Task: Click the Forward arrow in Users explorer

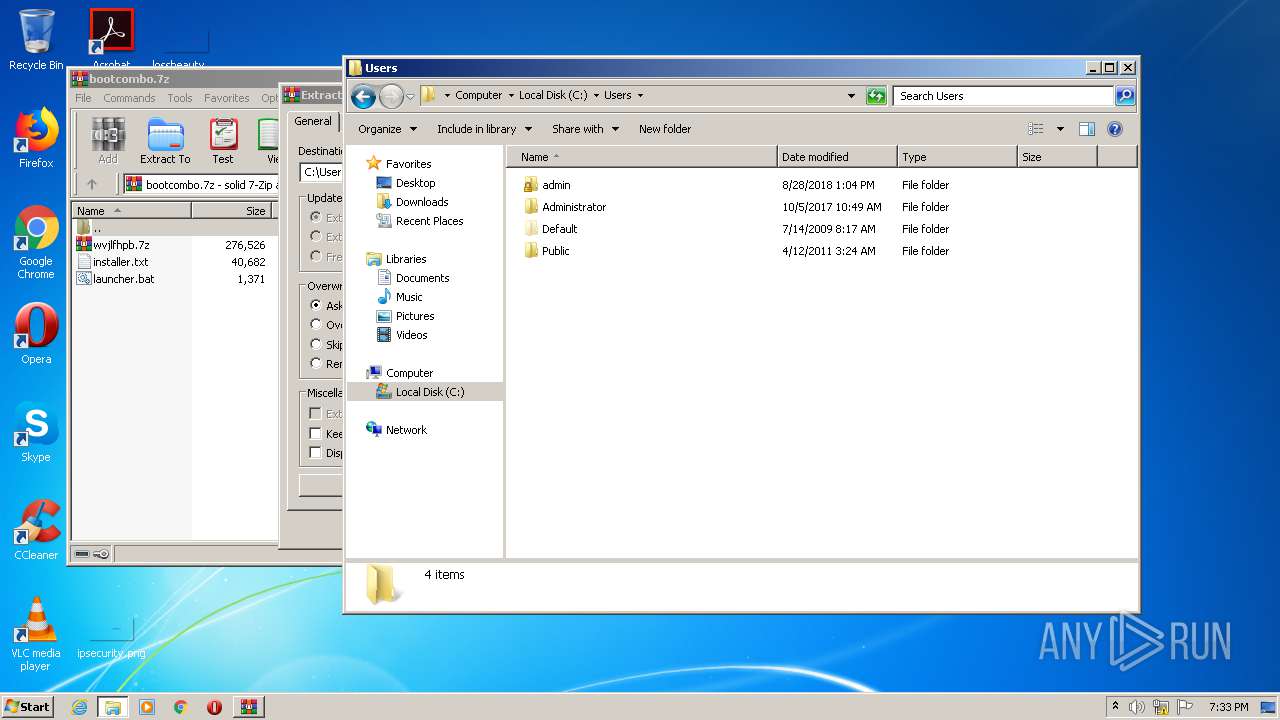Action: [391, 96]
